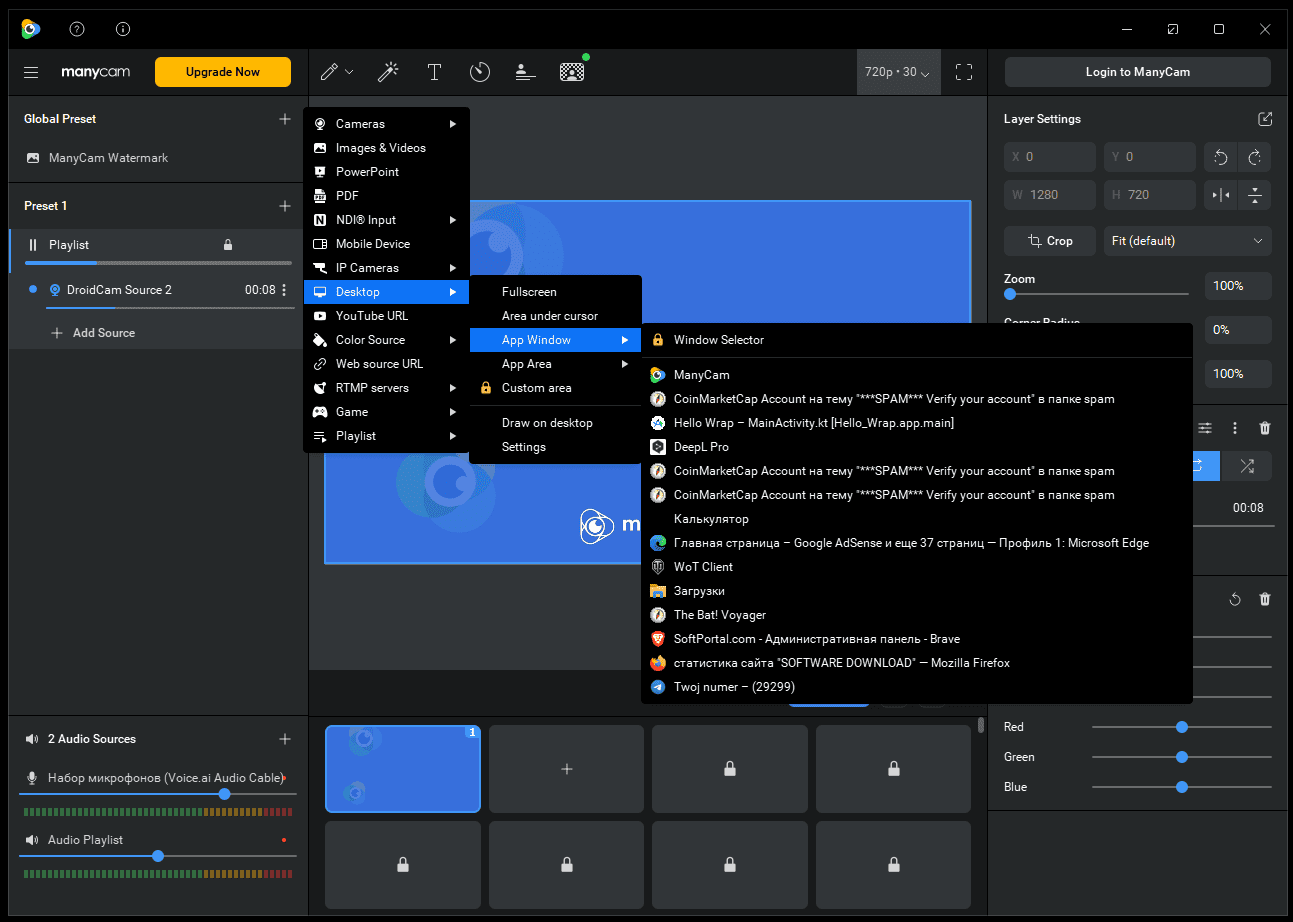Open the 720p · 30 resolution dropdown
The image size is (1293, 922).
(898, 72)
